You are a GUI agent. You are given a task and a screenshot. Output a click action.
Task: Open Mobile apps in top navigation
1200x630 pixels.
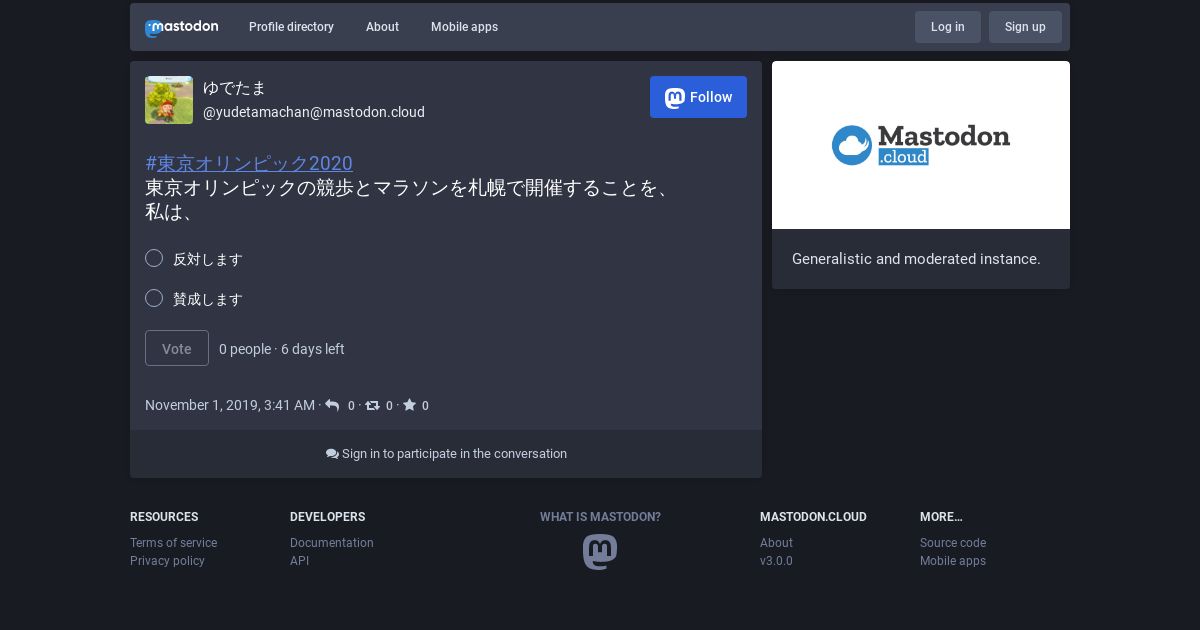point(464,27)
